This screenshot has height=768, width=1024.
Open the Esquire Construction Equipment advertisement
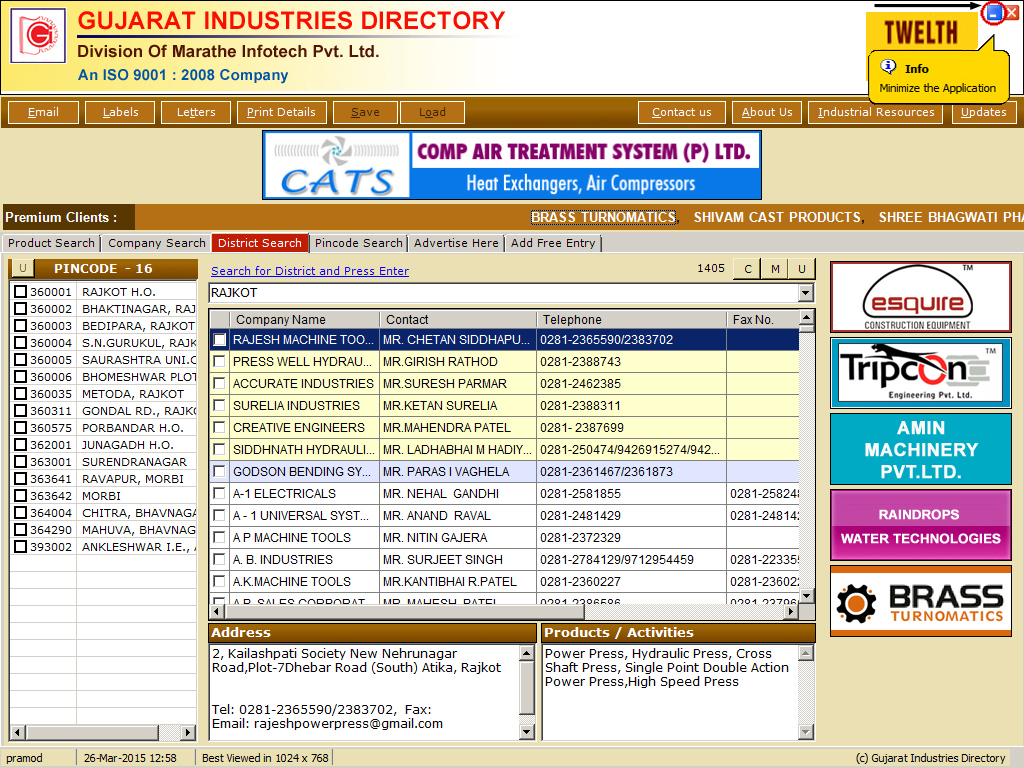920,297
